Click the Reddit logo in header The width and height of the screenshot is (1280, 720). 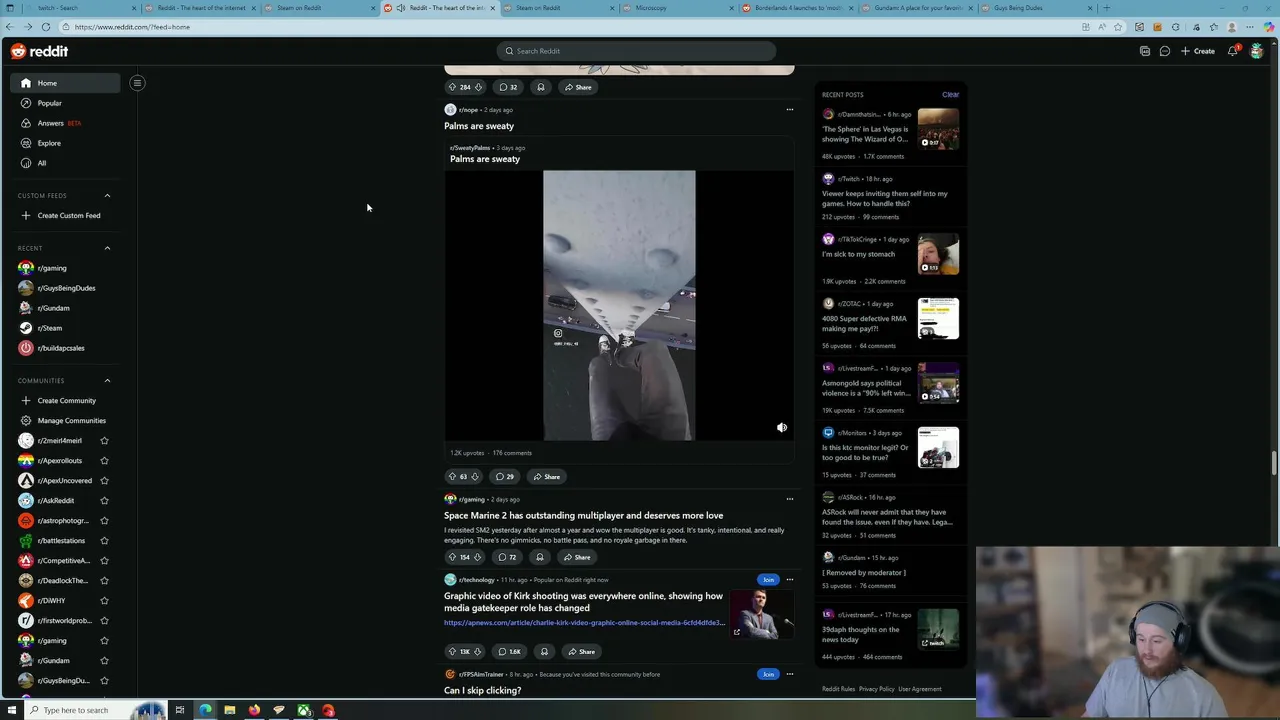[40, 51]
